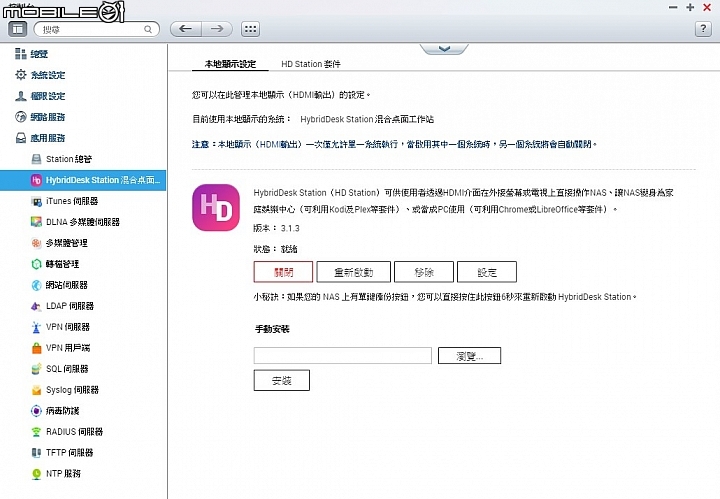
Task: Click the DLNA 多媒體伺服器 icon
Action: [36, 222]
